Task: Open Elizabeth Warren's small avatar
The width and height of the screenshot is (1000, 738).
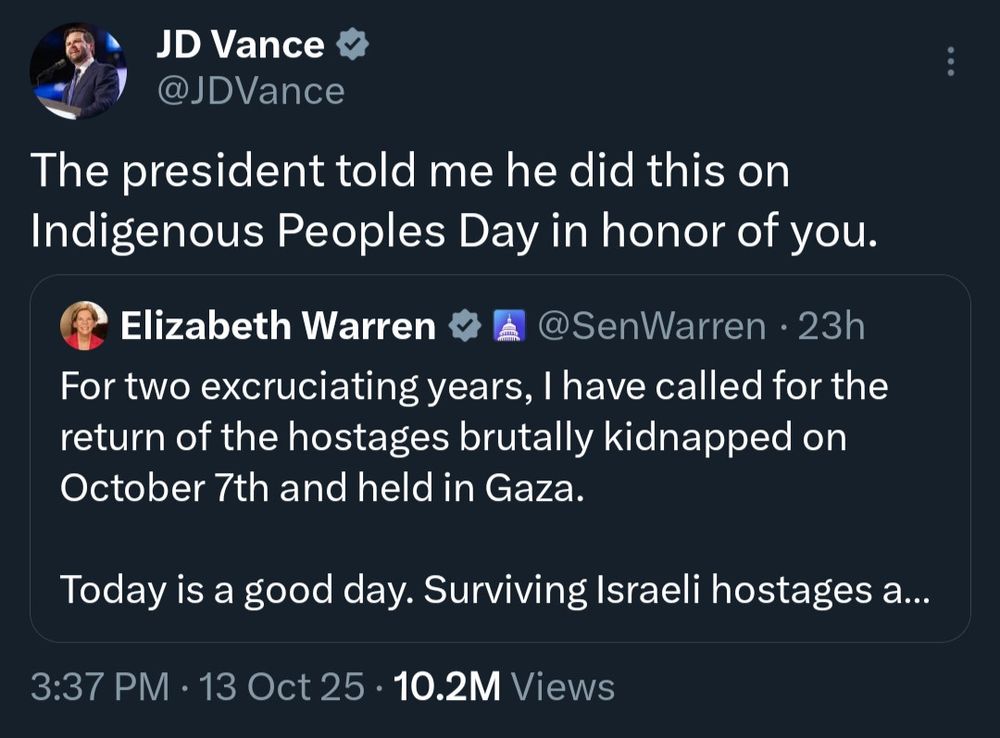Action: [x=84, y=326]
